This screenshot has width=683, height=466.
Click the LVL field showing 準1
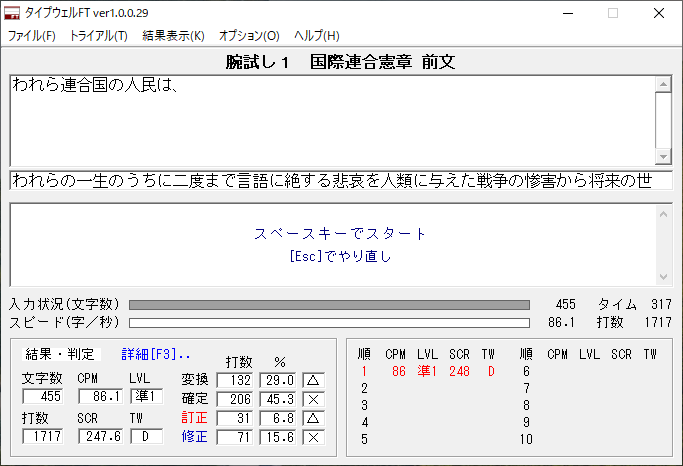point(146,396)
